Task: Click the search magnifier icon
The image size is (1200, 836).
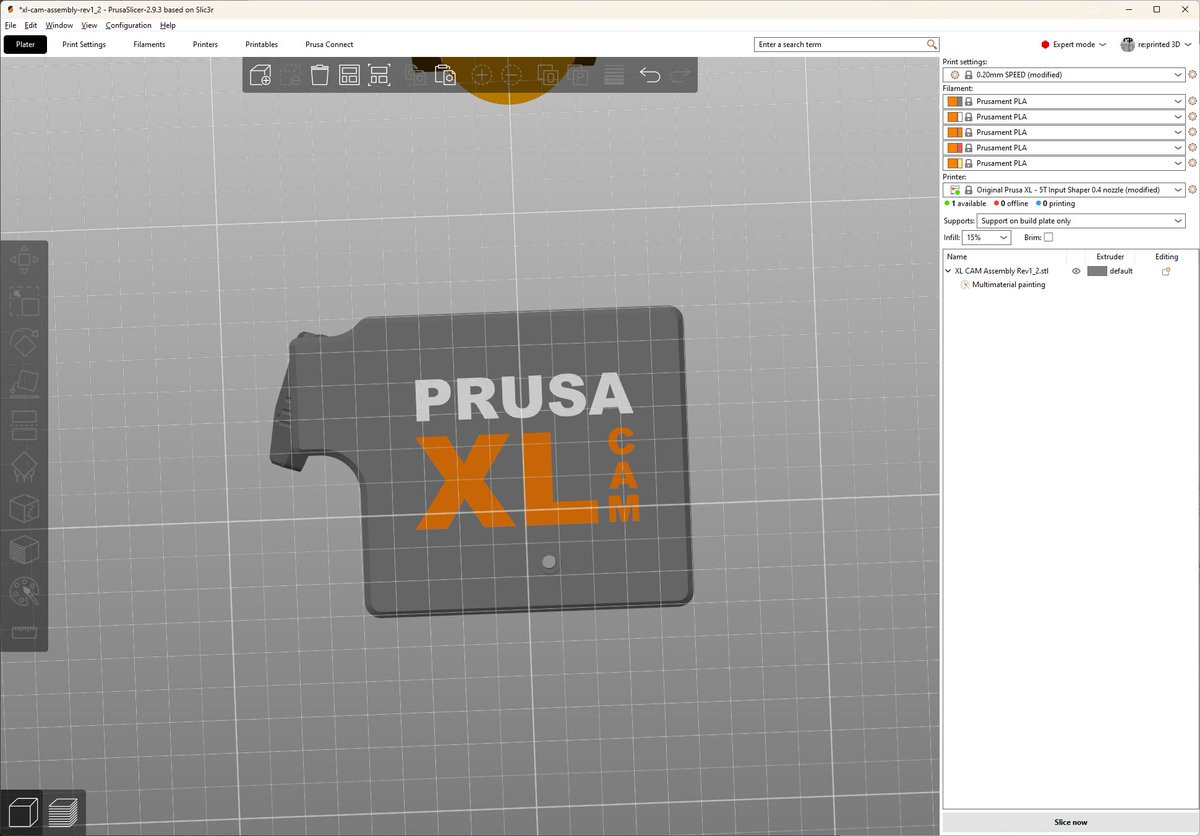Action: [x=932, y=44]
